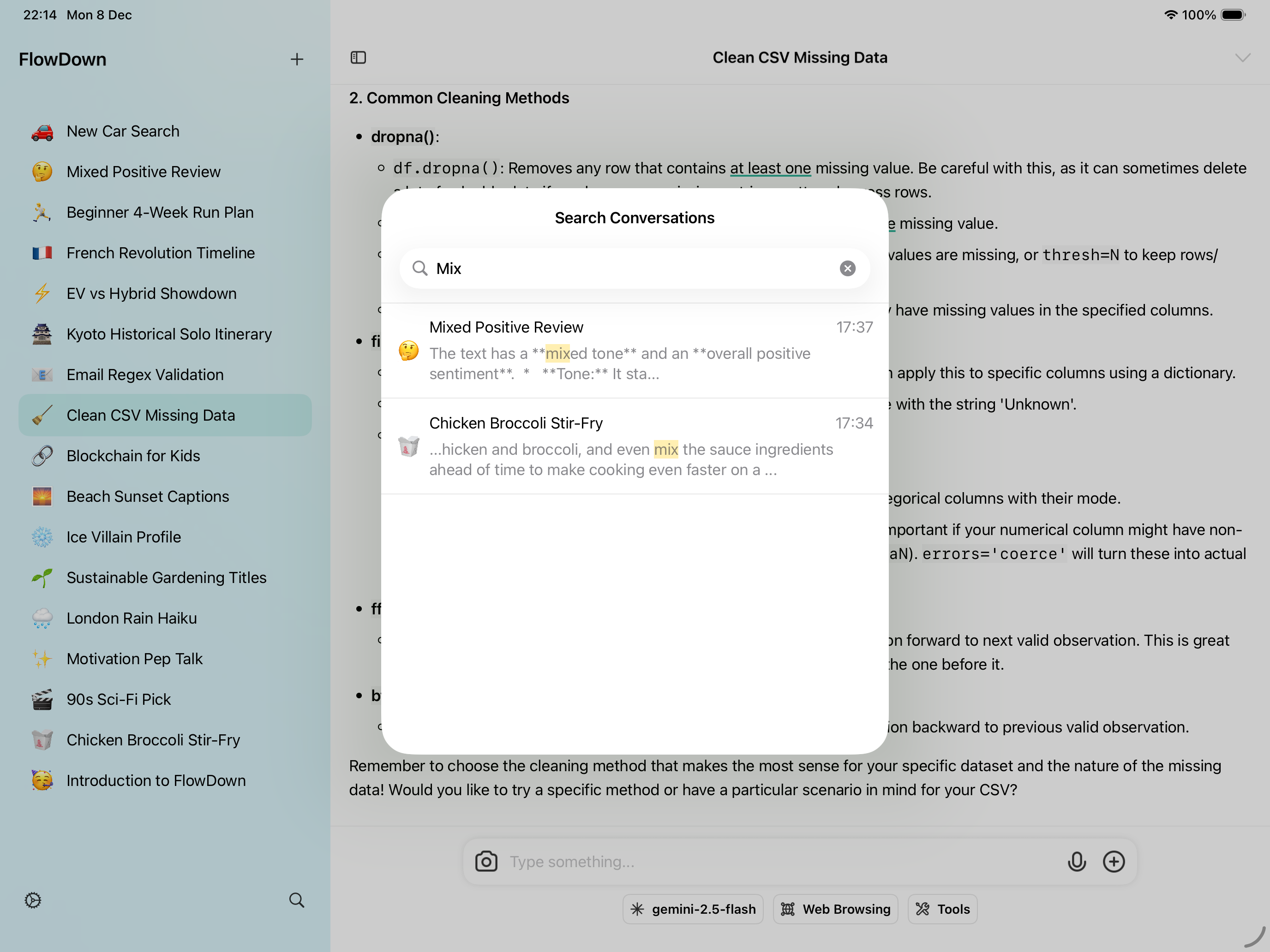Open settings gear in sidebar

pos(33,900)
